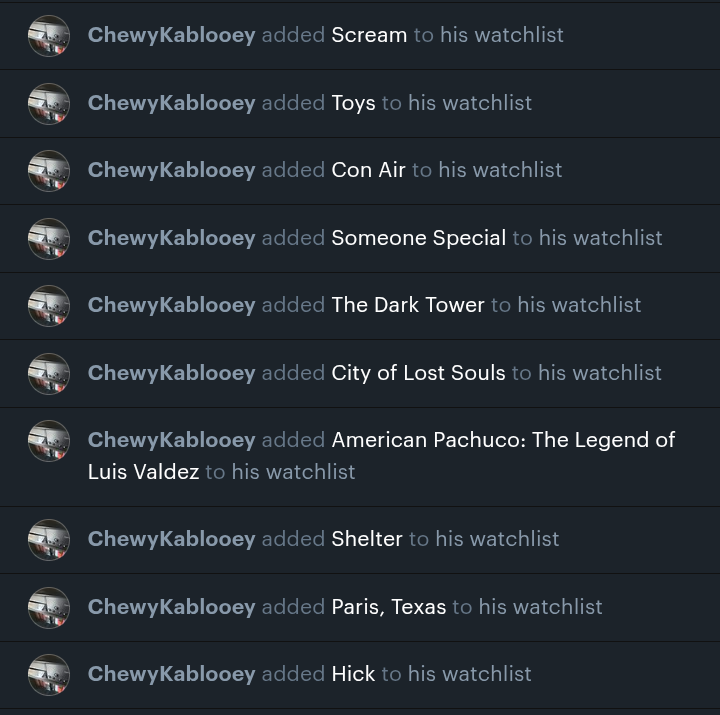Click avatar in The Dark Tower row
Screen dimensions: 720x715
click(x=49, y=306)
